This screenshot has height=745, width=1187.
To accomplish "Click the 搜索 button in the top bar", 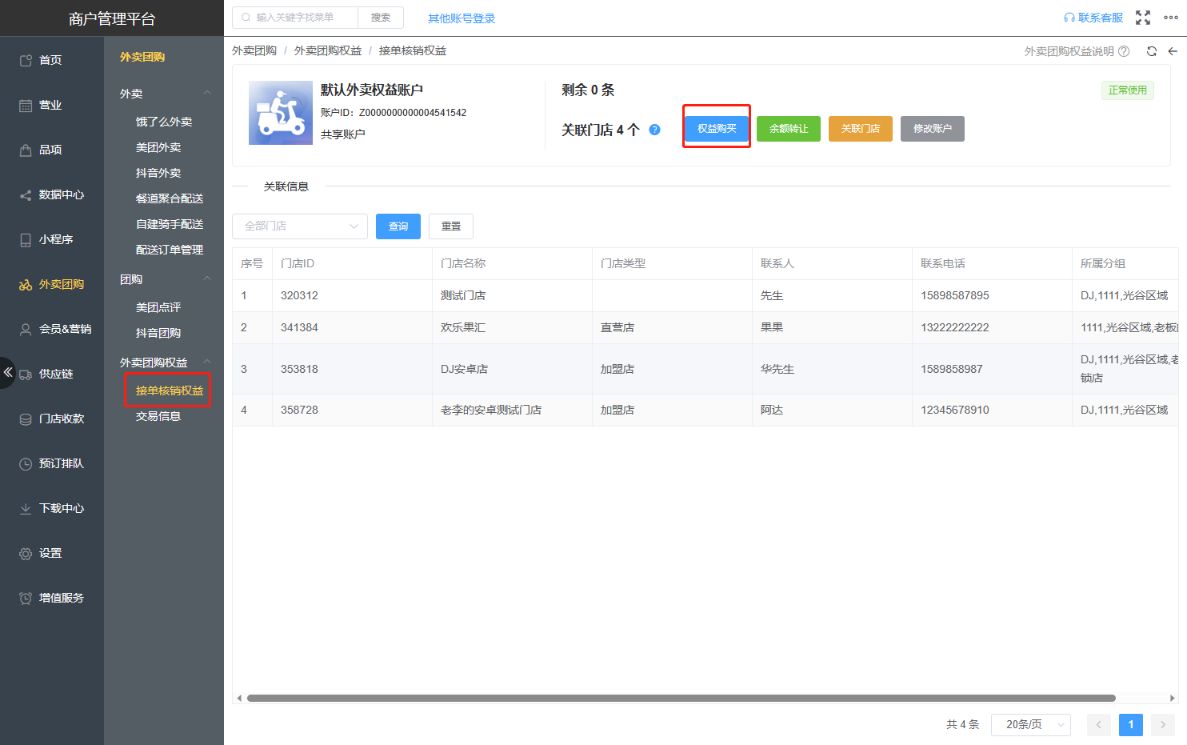I will [x=381, y=17].
